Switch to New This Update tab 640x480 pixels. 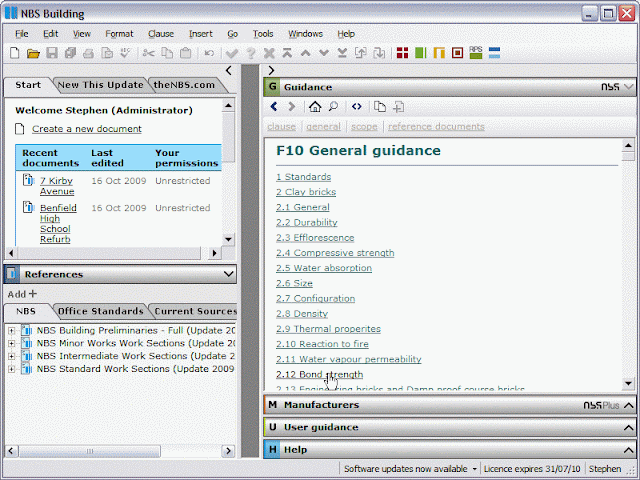pos(100,85)
